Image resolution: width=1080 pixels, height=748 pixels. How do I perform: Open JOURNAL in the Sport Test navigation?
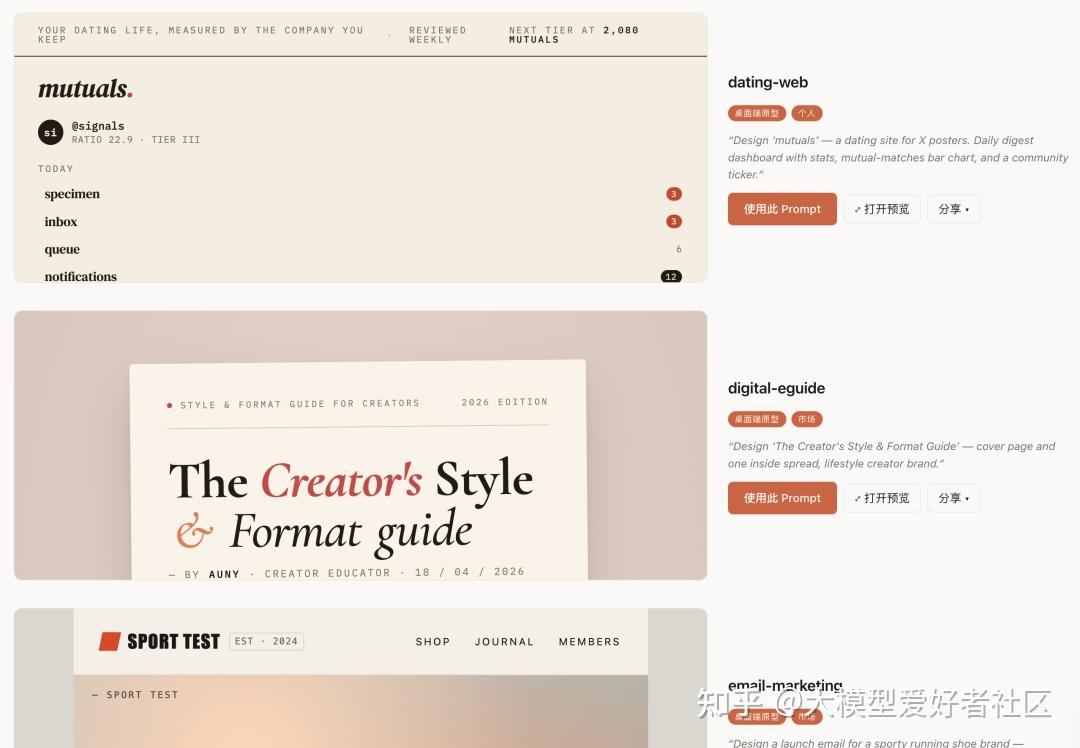click(504, 642)
